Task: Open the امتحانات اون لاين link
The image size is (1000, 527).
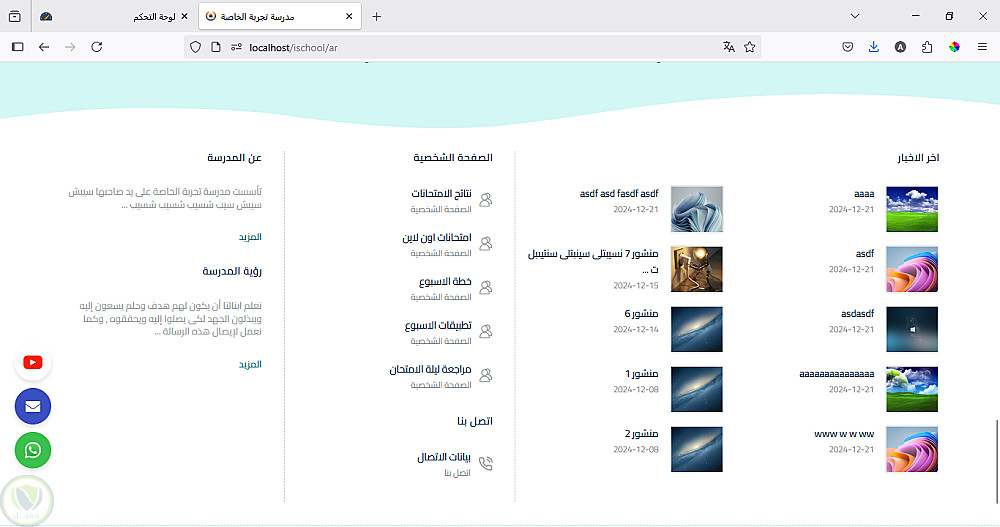Action: click(x=437, y=238)
